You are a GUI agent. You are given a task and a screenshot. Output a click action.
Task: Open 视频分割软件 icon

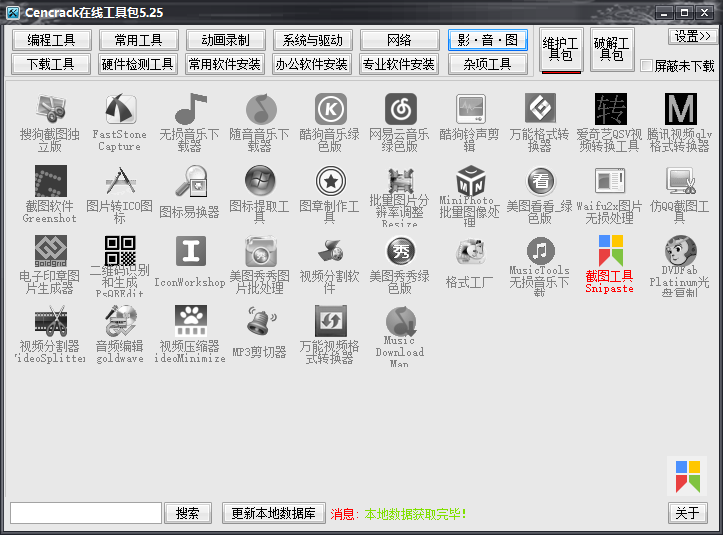pos(331,251)
